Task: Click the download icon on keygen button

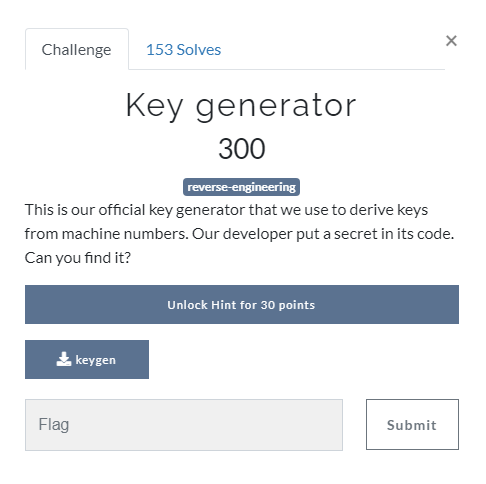Action: coord(64,359)
